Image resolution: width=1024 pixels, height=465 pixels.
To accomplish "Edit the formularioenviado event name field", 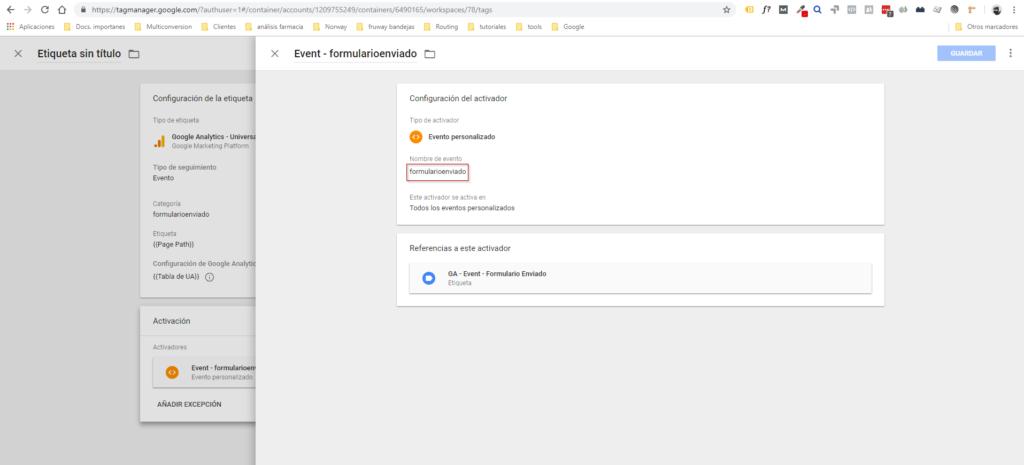I will (438, 172).
